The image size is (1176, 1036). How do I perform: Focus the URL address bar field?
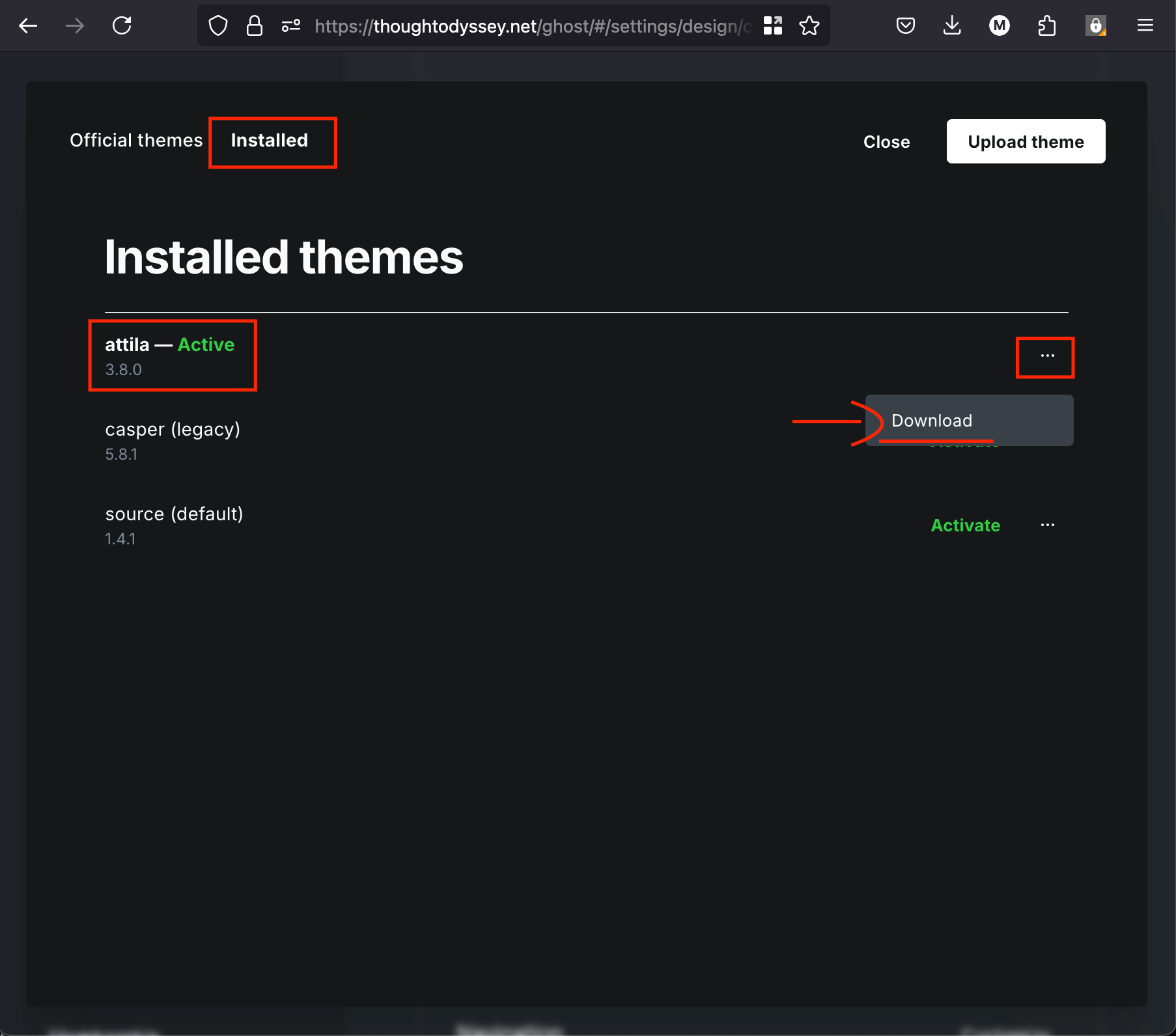pos(531,26)
